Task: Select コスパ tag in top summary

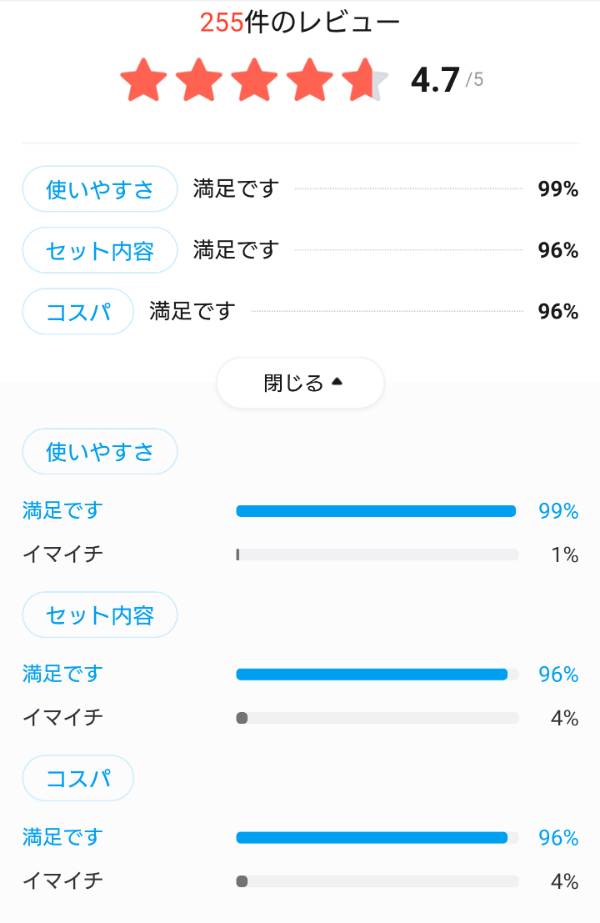Action: click(78, 311)
